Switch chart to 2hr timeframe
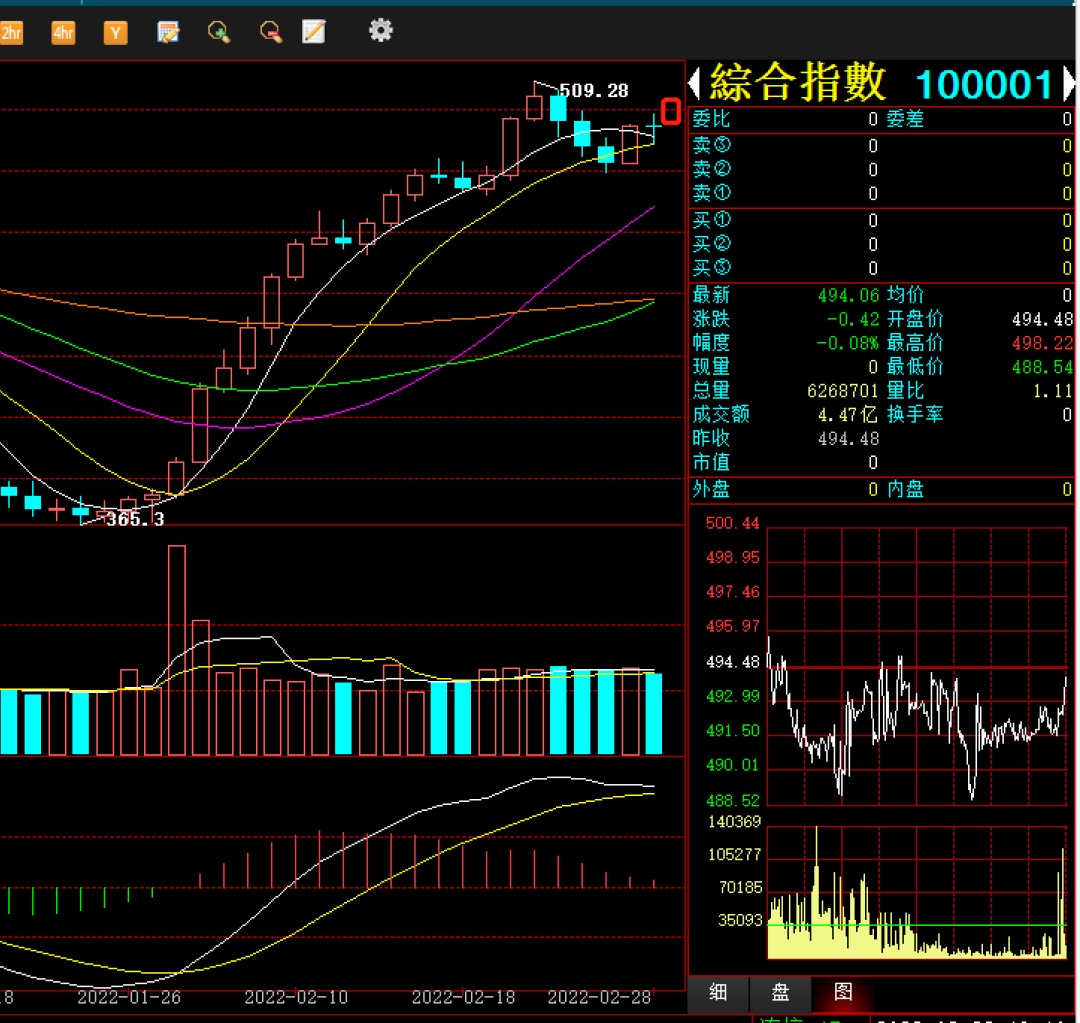The height and width of the screenshot is (1023, 1080). 11,32
